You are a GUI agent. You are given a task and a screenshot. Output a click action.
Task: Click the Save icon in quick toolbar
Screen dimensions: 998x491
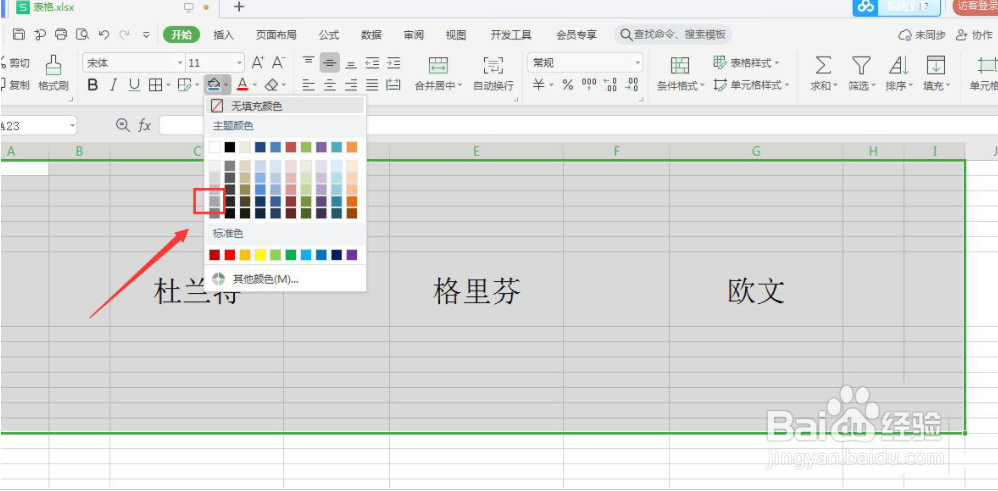tap(19, 34)
